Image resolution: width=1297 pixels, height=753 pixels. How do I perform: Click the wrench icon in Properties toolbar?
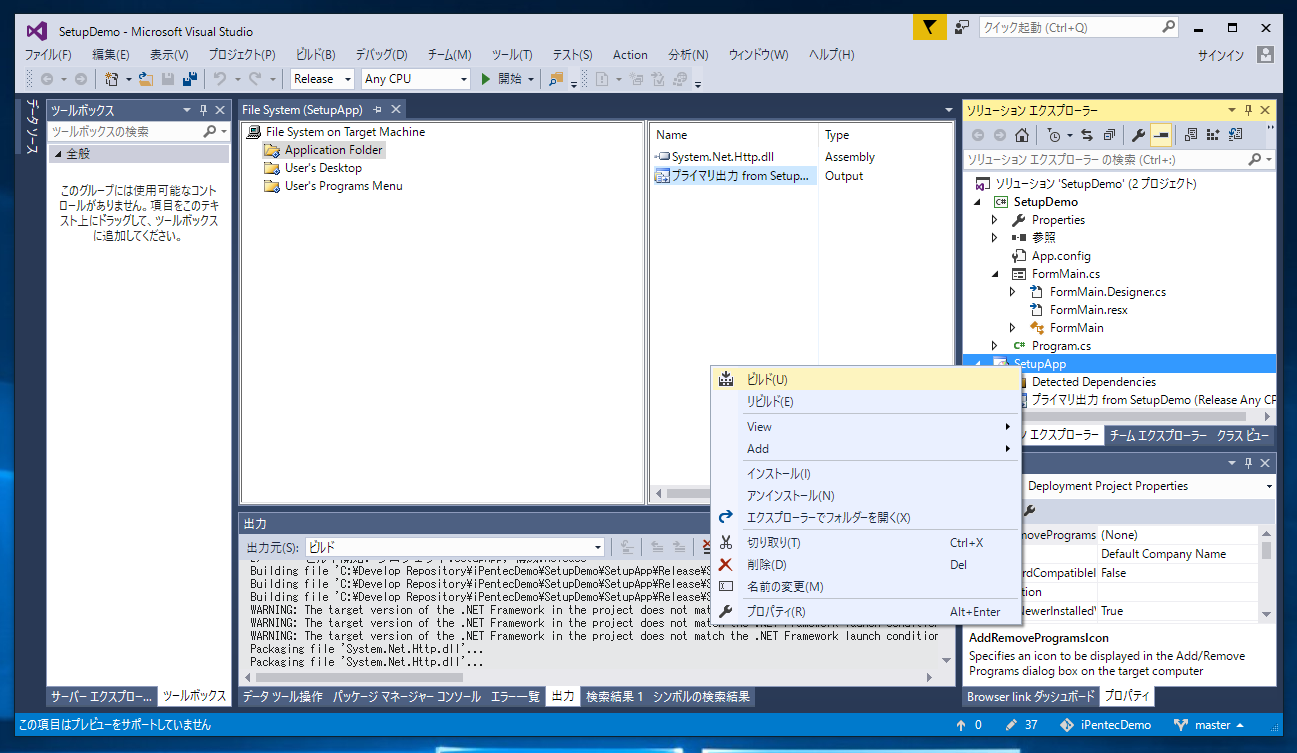click(1031, 510)
